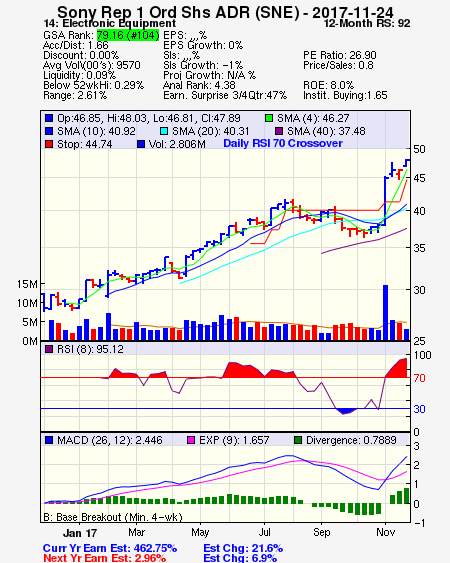Click the tall November volume spike bar
Image resolution: width=450 pixels, height=563 pixels.
pyautogui.click(x=385, y=312)
